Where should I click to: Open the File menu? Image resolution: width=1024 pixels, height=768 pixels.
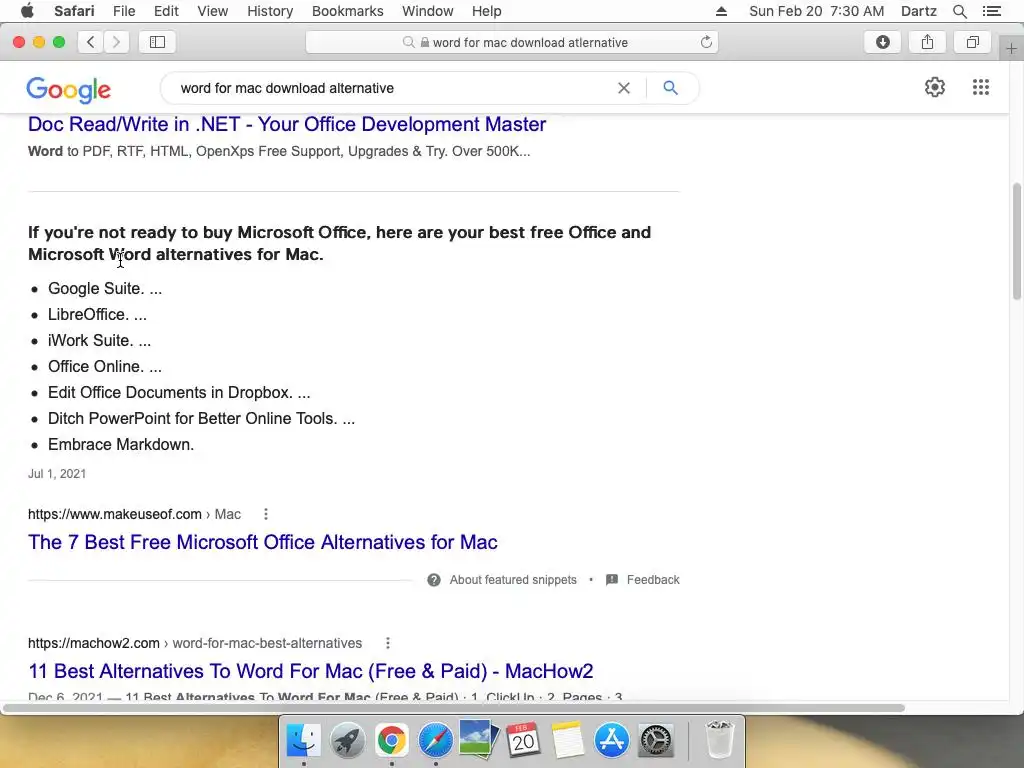click(x=124, y=11)
